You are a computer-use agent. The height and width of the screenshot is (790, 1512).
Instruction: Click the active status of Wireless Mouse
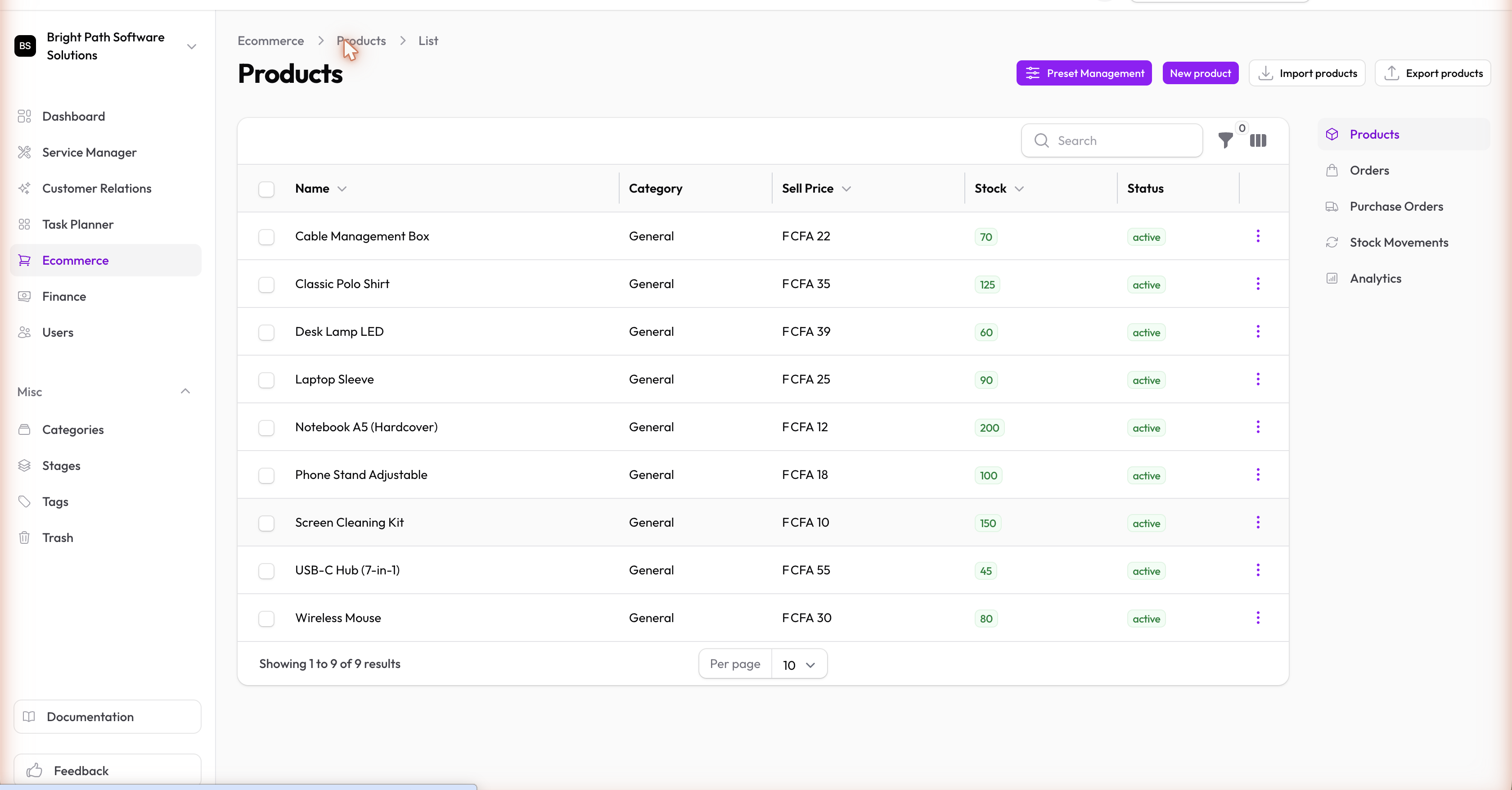coord(1146,618)
